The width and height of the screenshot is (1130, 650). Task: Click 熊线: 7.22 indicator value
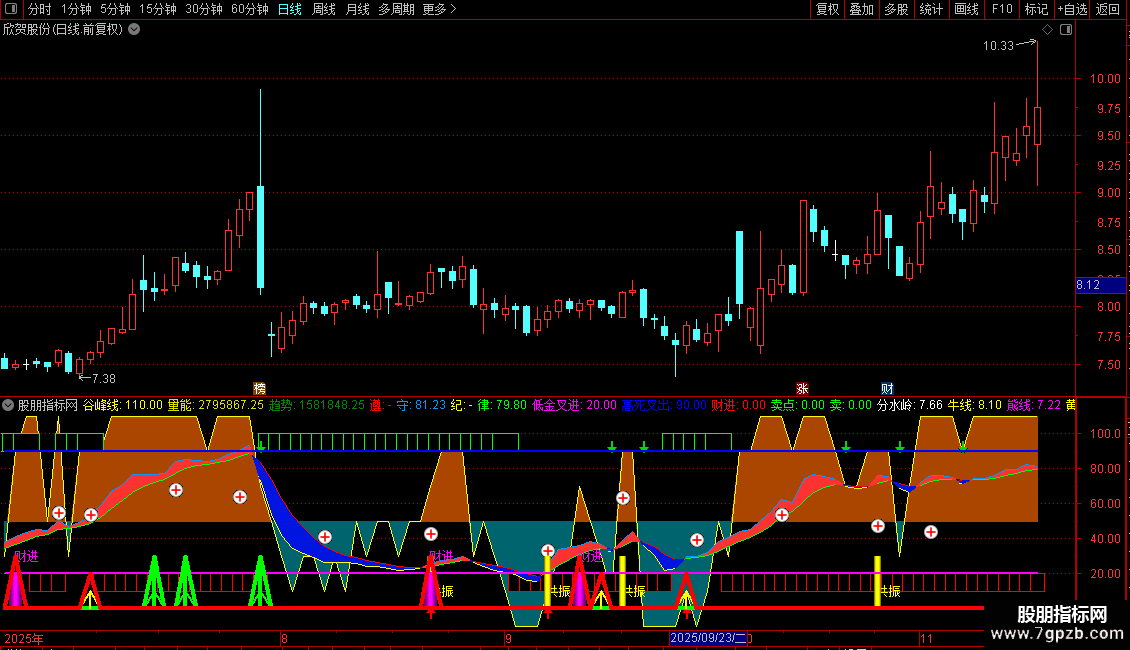coord(1033,405)
